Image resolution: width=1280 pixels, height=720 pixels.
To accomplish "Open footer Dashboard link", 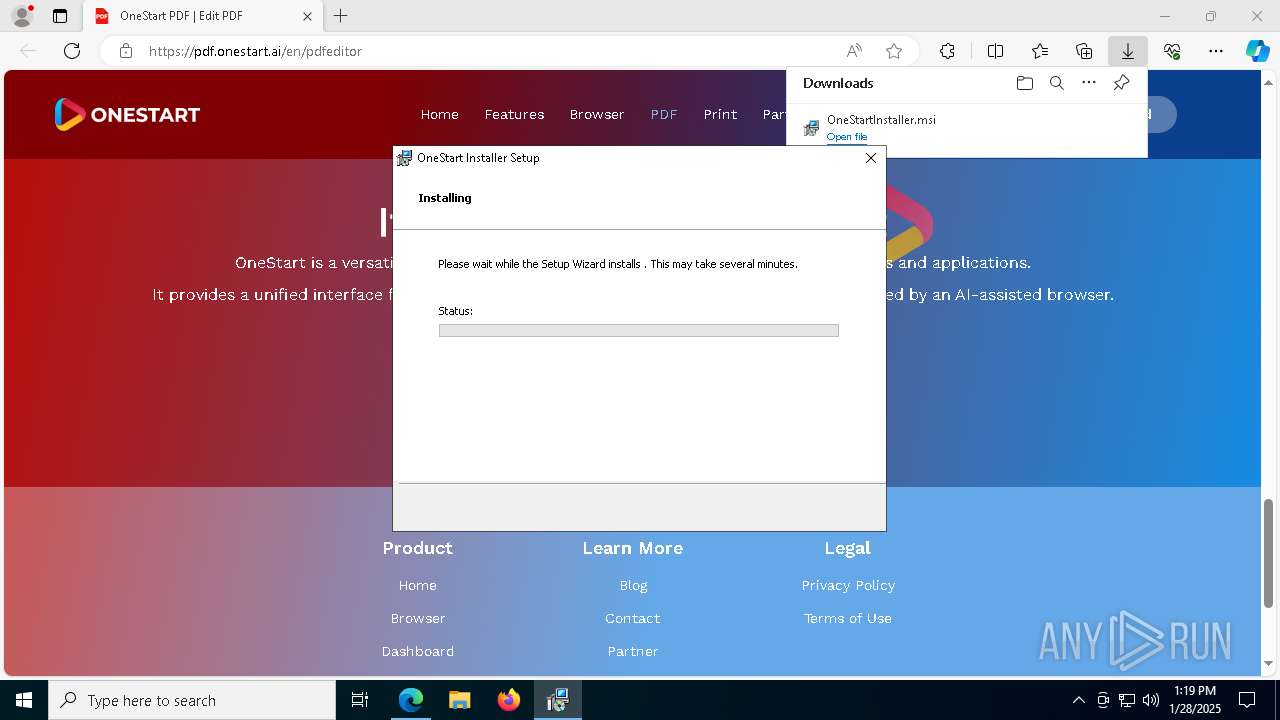I will 418,651.
